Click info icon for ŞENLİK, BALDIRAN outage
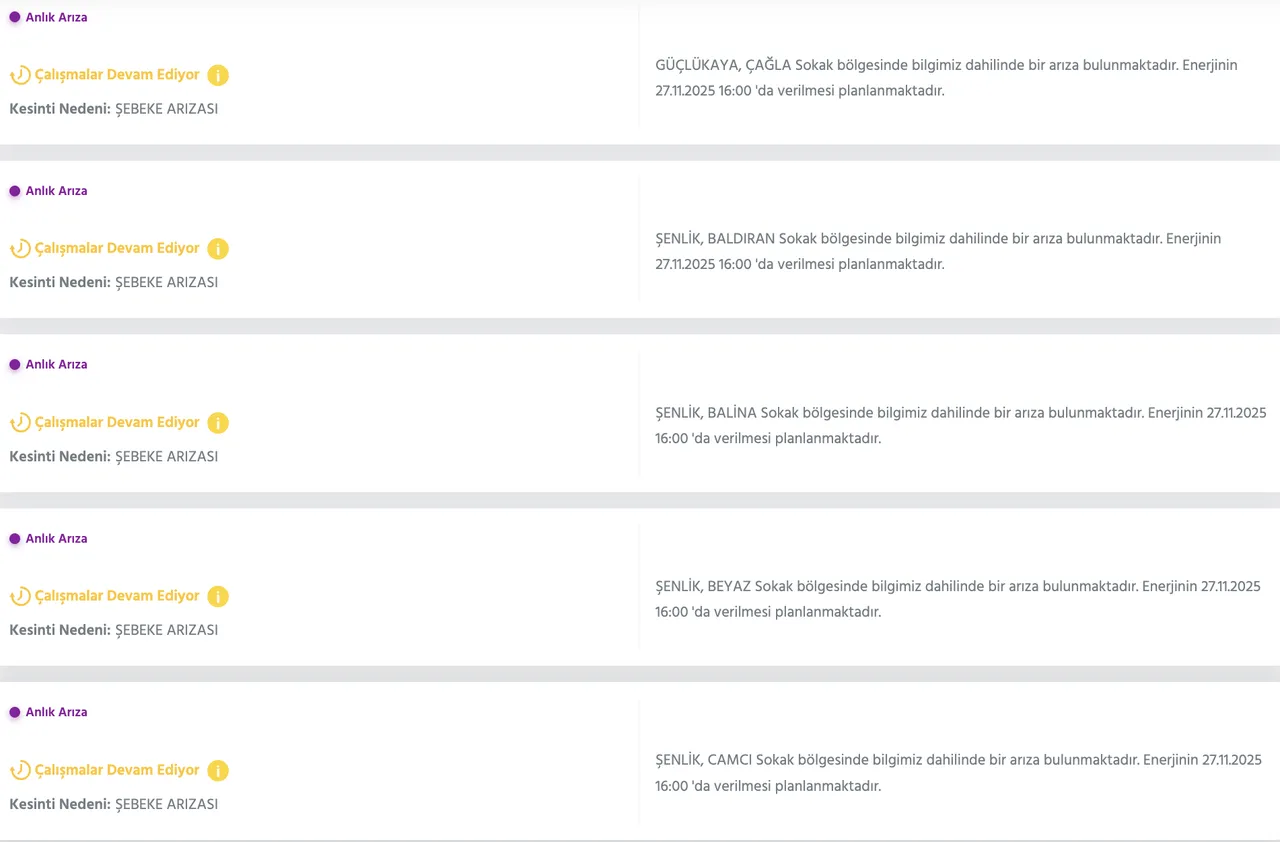The height and width of the screenshot is (842, 1280). 218,249
